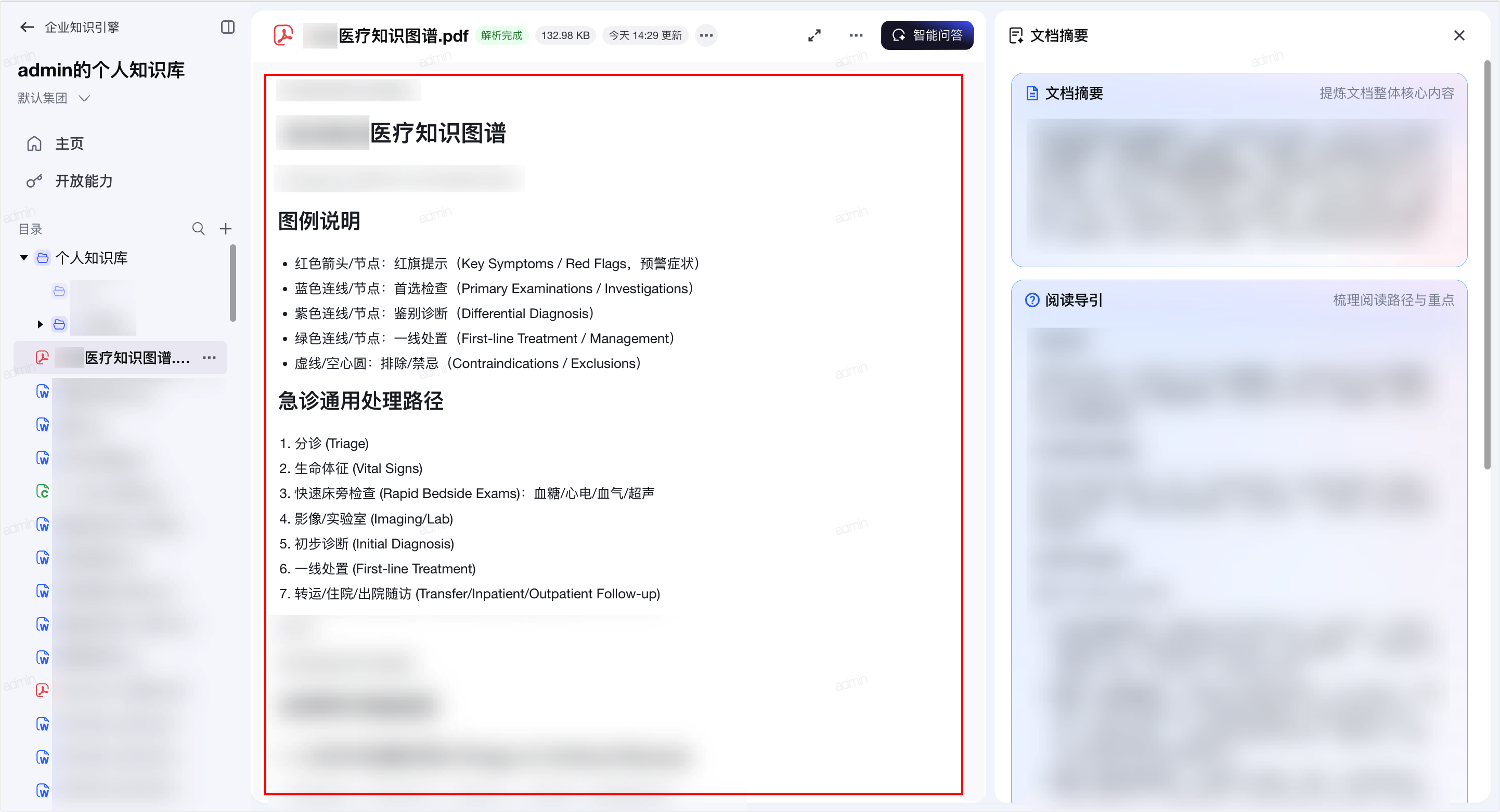The height and width of the screenshot is (812, 1500).
Task: Expand the 默认集团 group dropdown
Action: [x=54, y=98]
